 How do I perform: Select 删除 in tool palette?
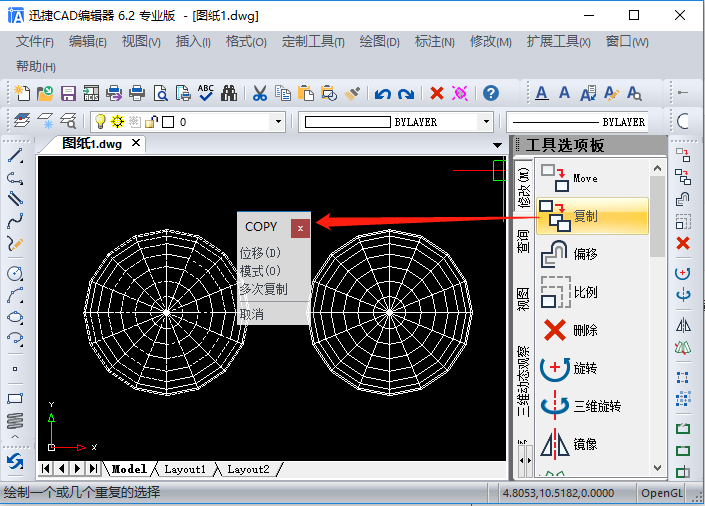[593, 330]
